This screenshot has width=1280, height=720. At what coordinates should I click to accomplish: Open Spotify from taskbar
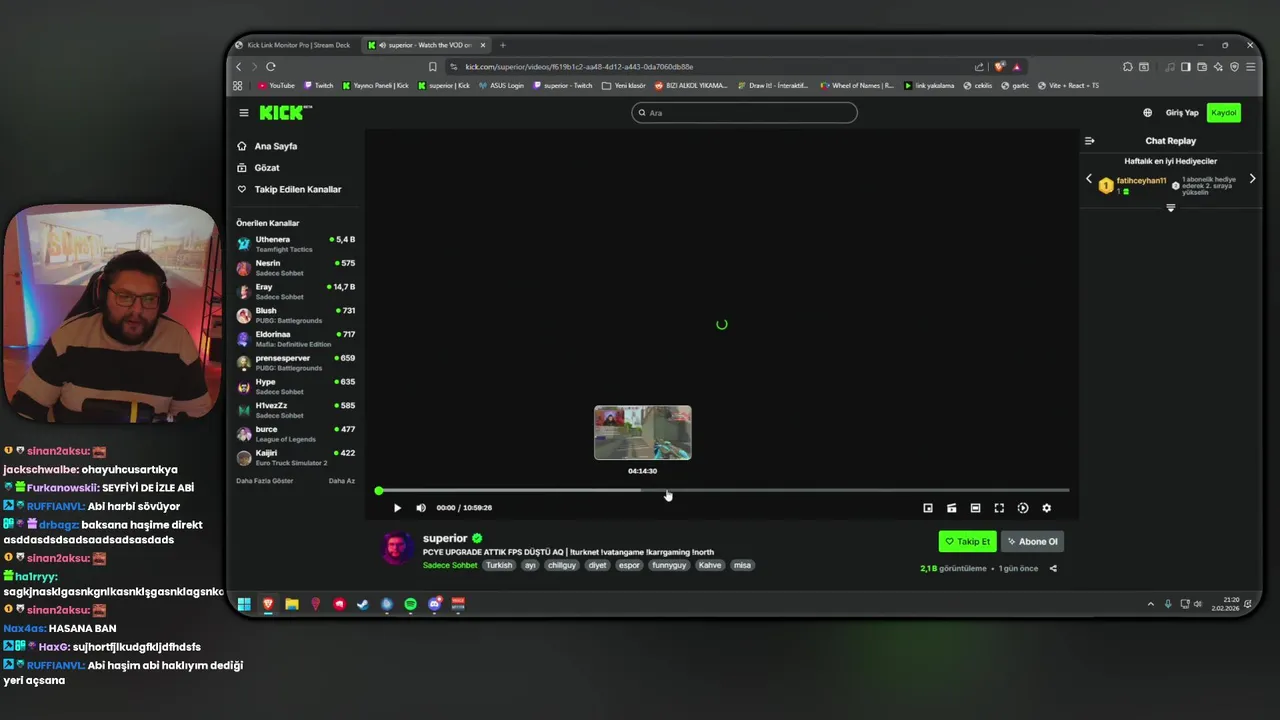coord(411,604)
